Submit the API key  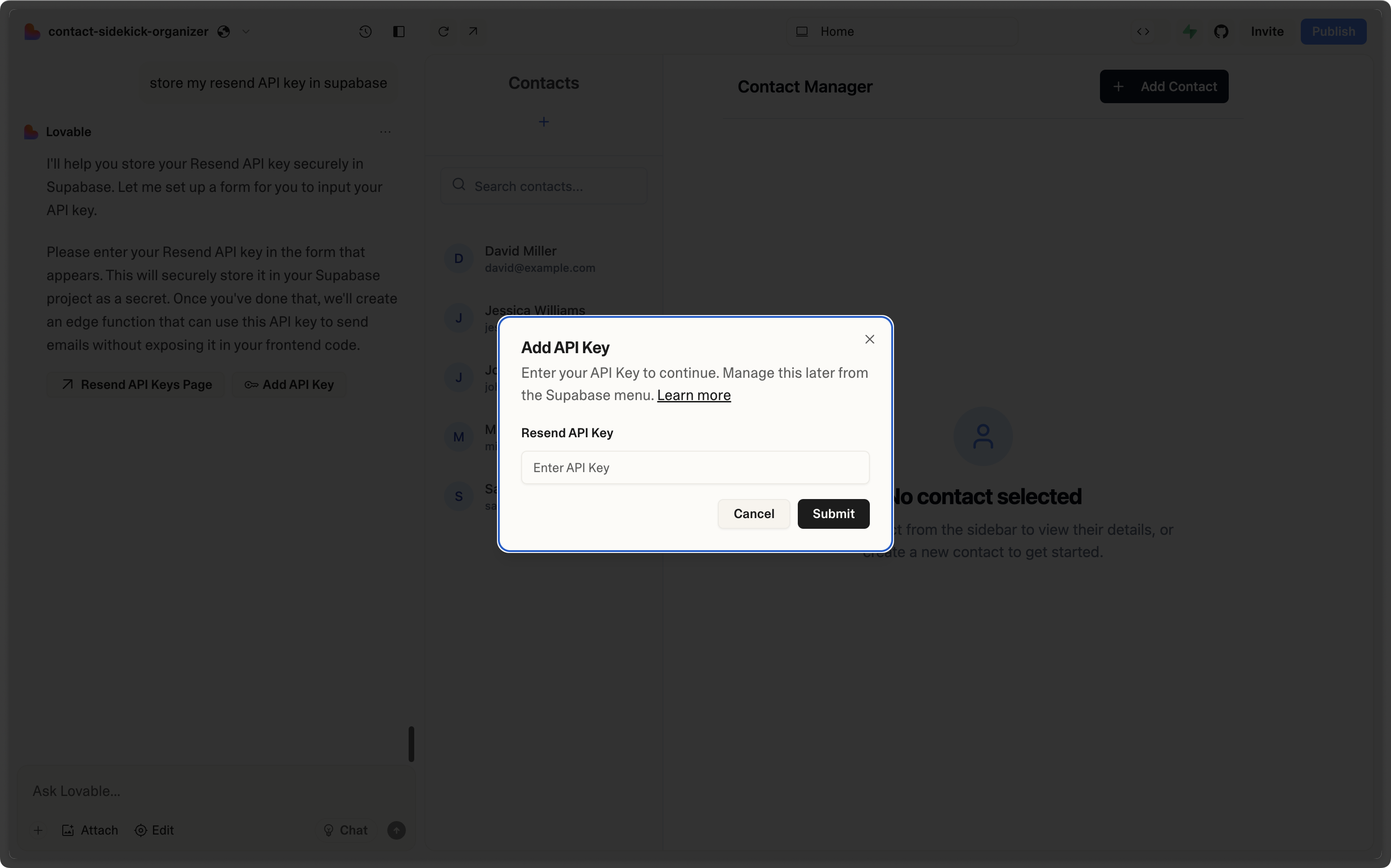point(833,513)
